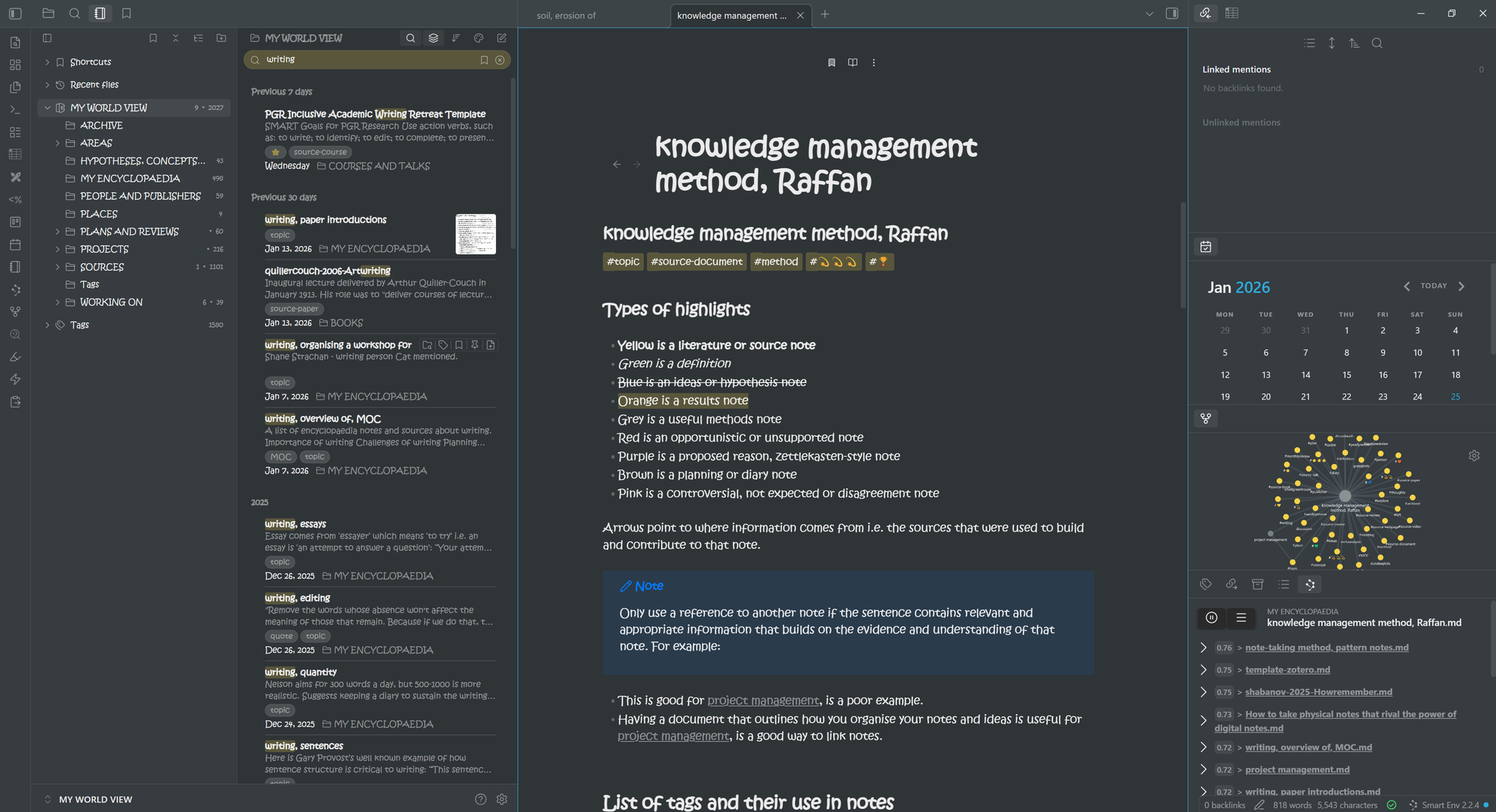The height and width of the screenshot is (812, 1496).
Task: Collapse the MY WORLD VIEW vault tree
Action: (47, 108)
